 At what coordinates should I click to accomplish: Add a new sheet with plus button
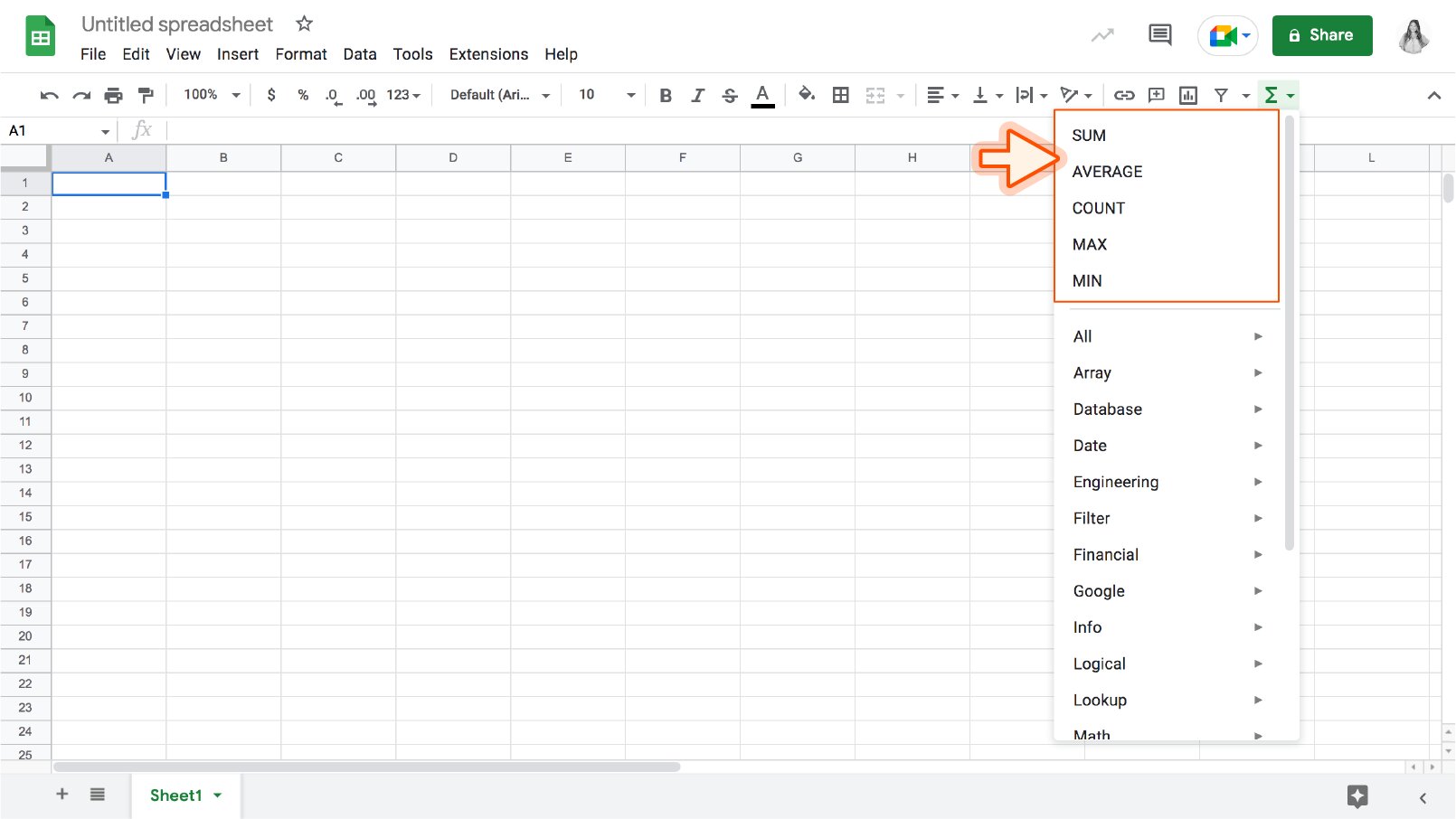pos(62,795)
